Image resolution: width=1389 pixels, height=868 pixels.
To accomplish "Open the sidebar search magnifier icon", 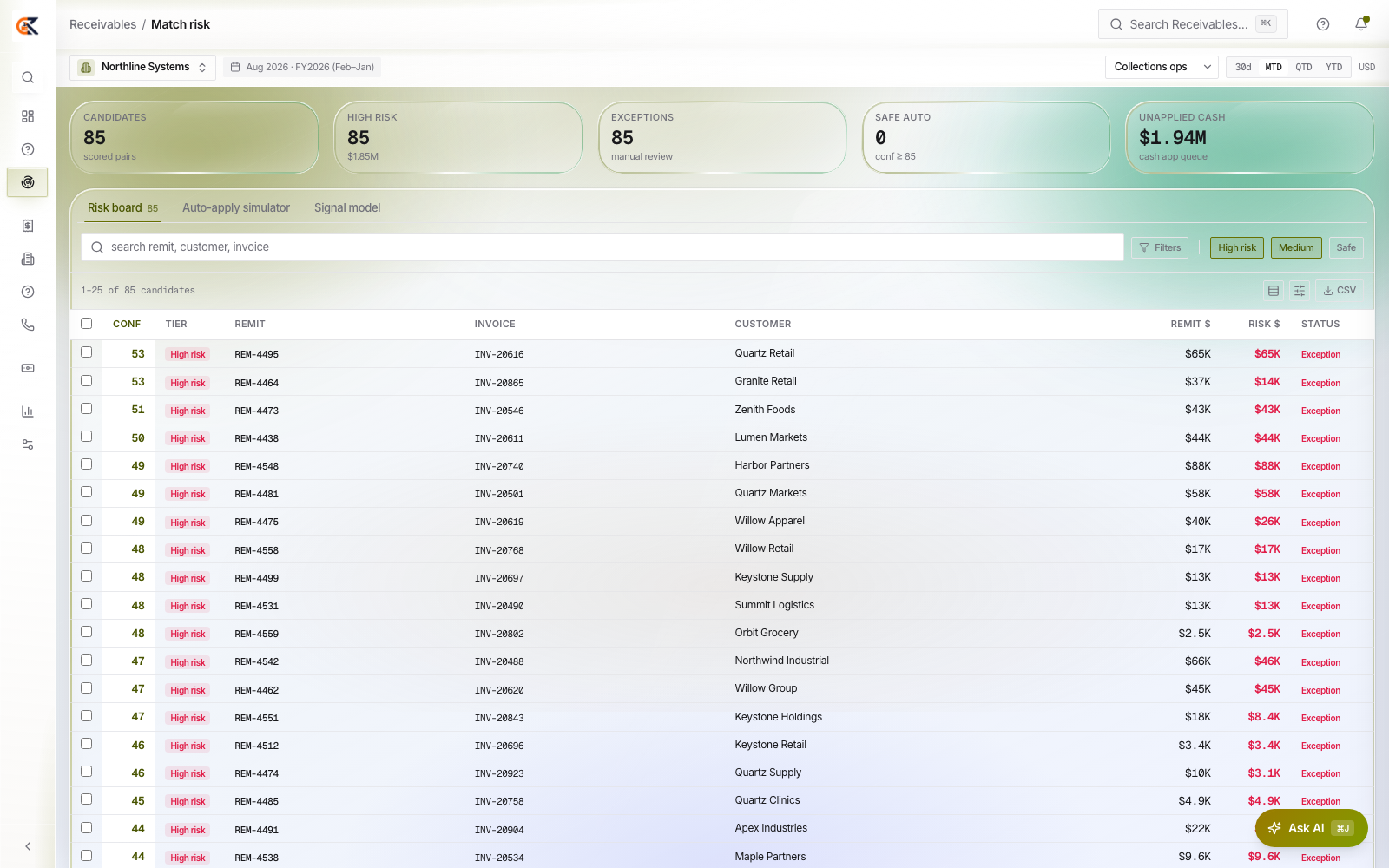I will point(28,77).
